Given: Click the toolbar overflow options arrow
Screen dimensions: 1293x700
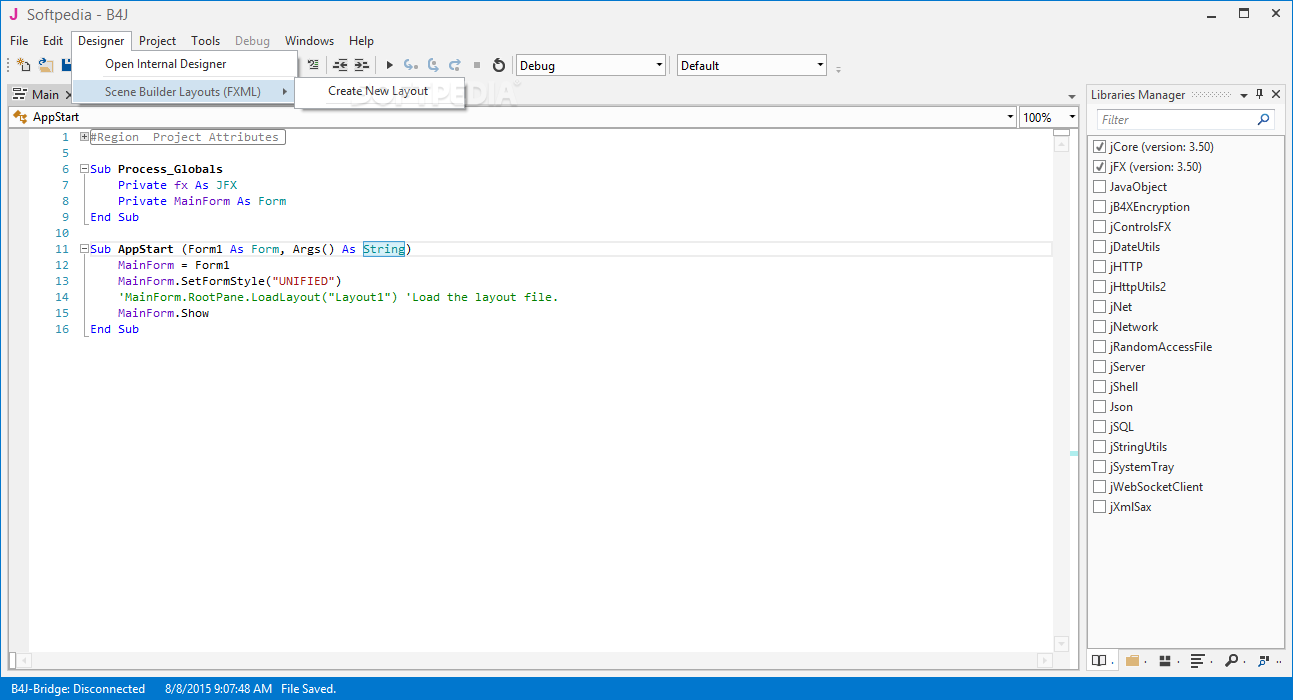Looking at the screenshot, I should tap(838, 69).
